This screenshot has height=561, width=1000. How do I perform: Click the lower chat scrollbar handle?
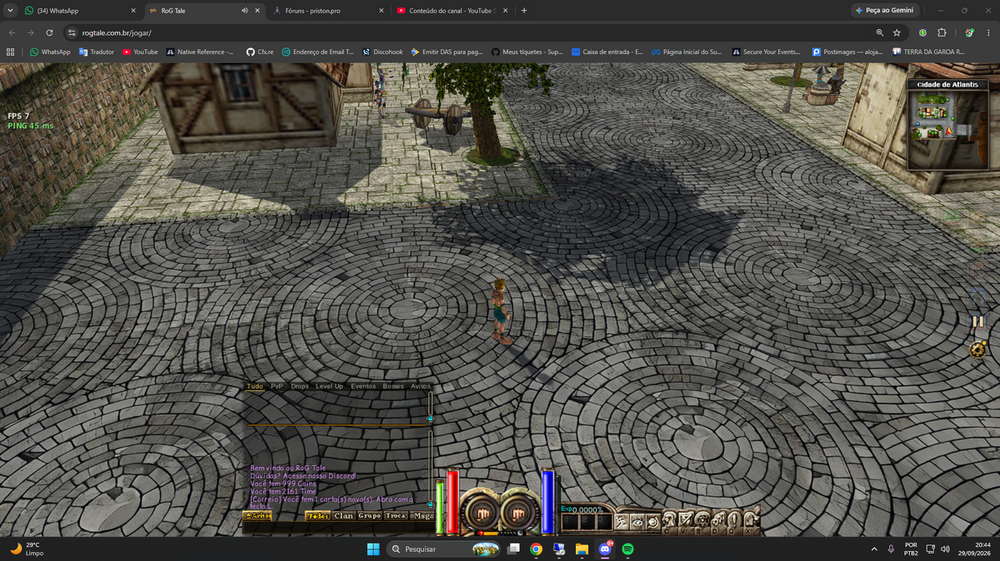[x=430, y=504]
